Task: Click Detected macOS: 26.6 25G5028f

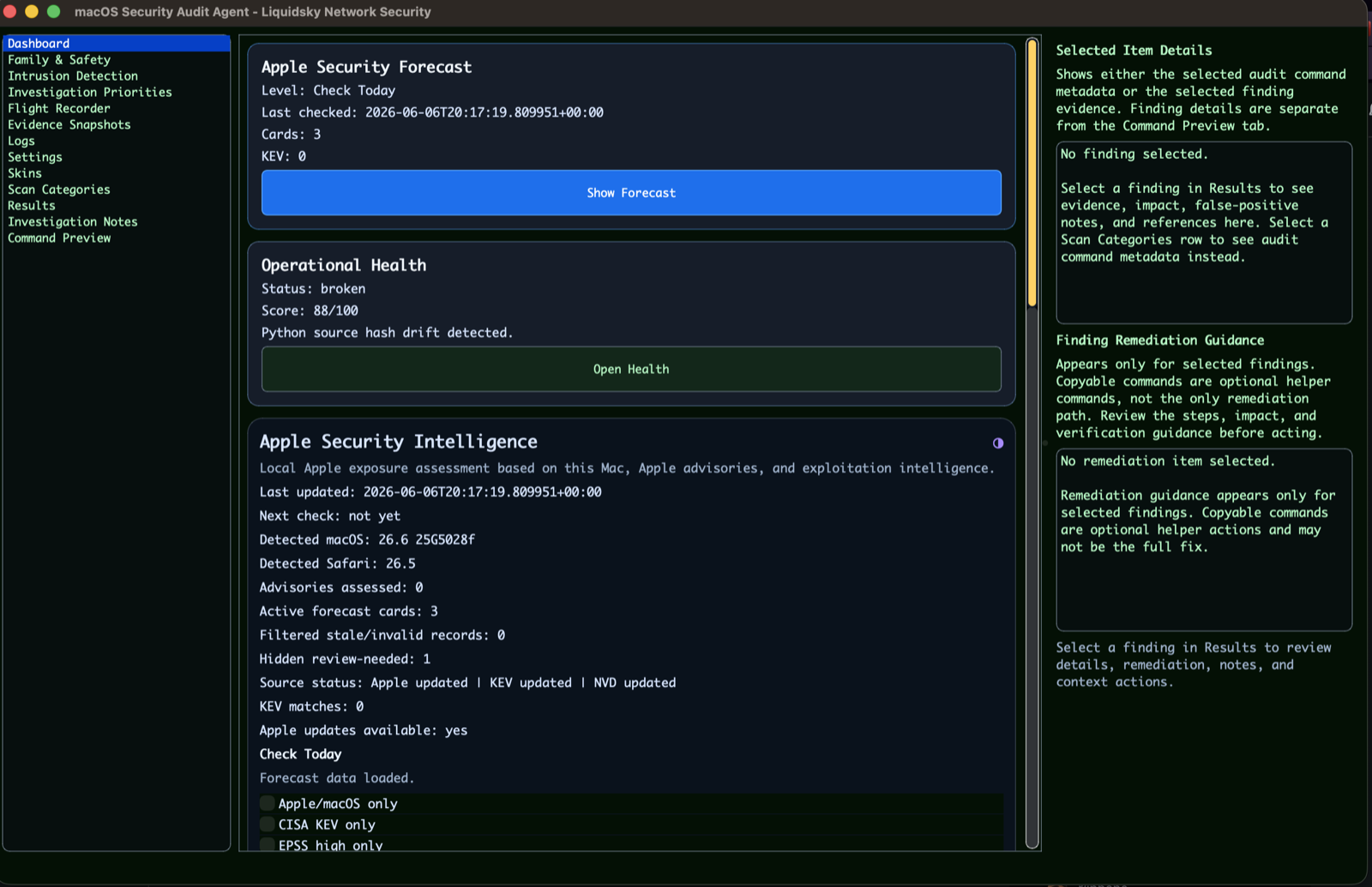Action: 367,540
